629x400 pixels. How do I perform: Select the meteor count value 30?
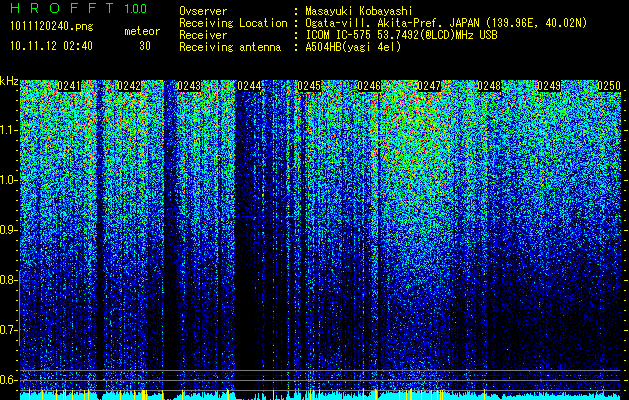[x=145, y=46]
